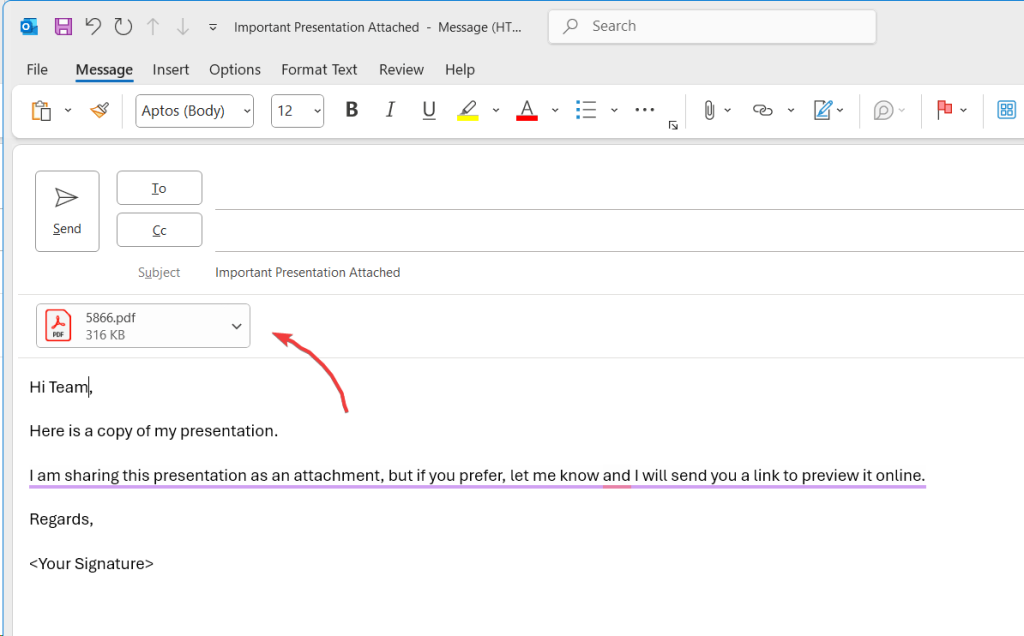
Task: Select the Format Painter tool
Action: pyautogui.click(x=99, y=110)
